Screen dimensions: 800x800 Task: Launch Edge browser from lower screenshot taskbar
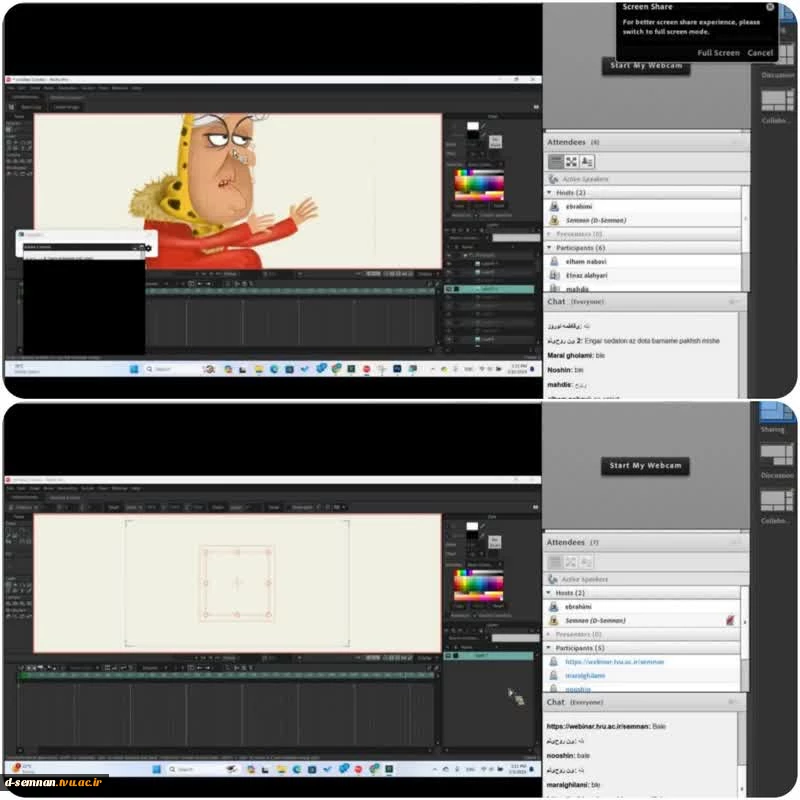coord(296,769)
